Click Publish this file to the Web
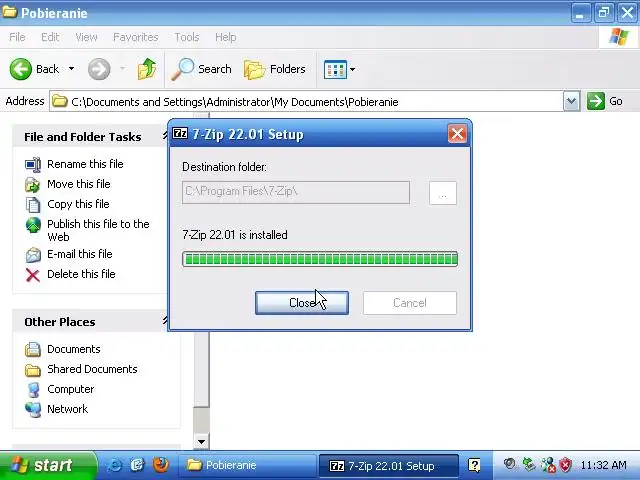 pyautogui.click(x=98, y=230)
